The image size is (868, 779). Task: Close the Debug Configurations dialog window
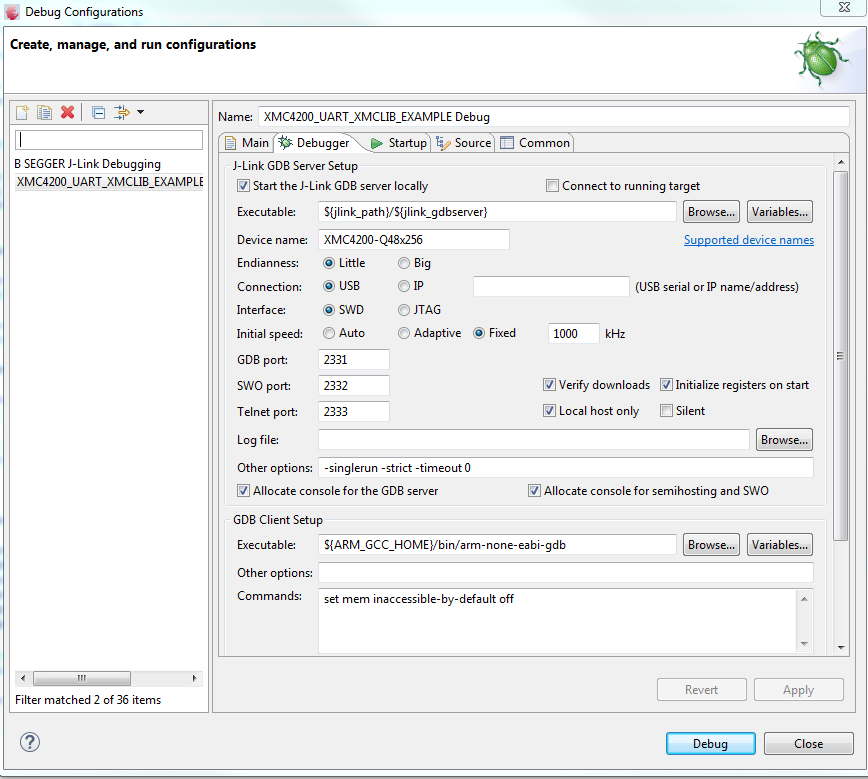pos(844,8)
